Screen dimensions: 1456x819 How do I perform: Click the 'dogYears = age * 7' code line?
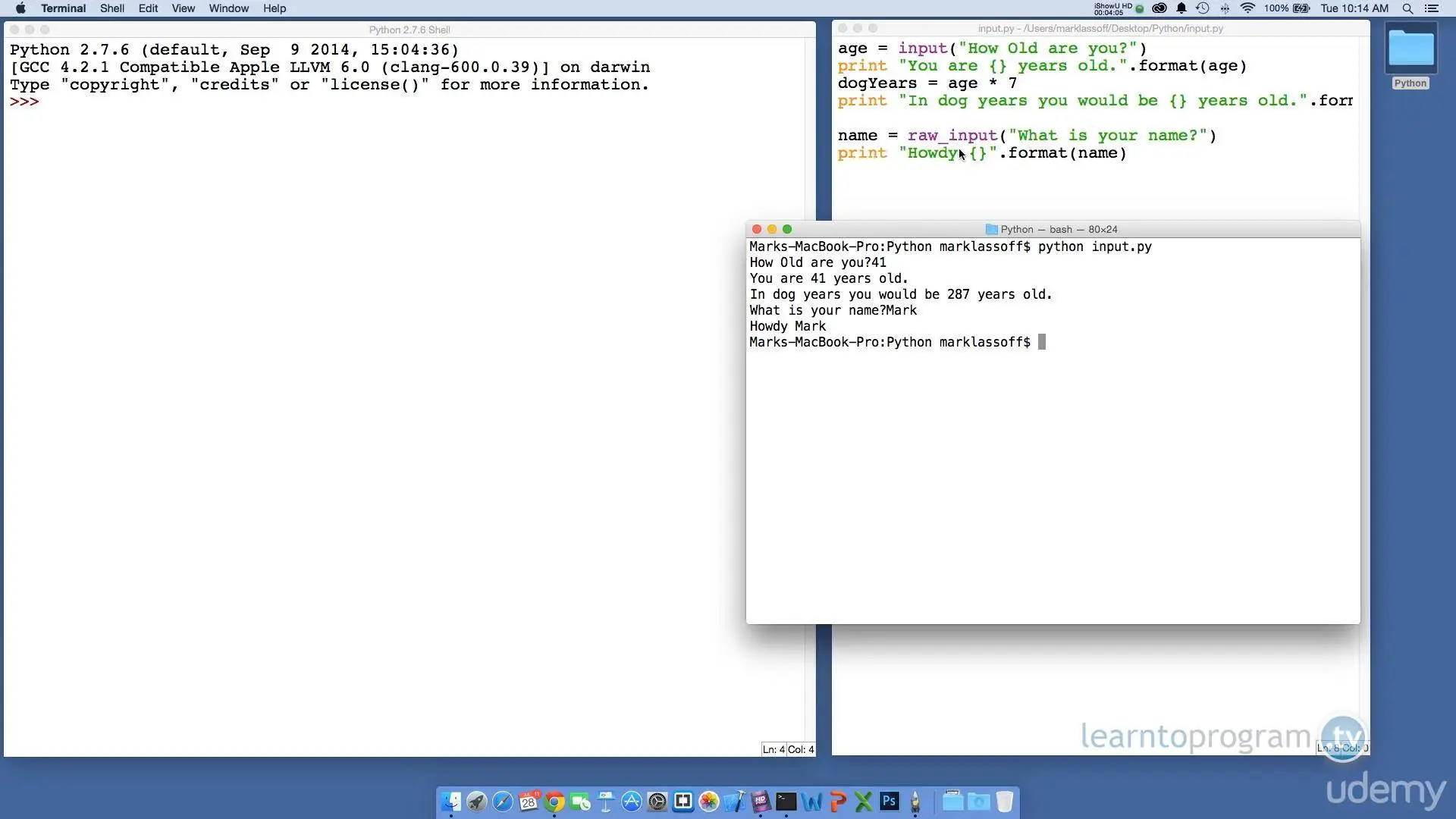(x=927, y=83)
